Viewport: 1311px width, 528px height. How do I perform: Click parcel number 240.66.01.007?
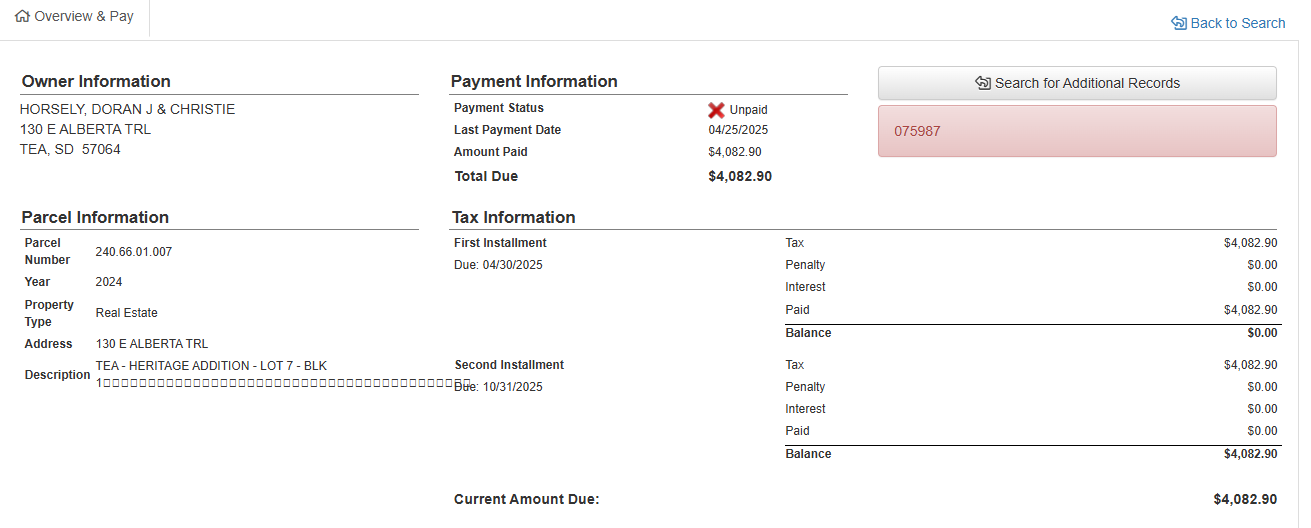tap(134, 252)
